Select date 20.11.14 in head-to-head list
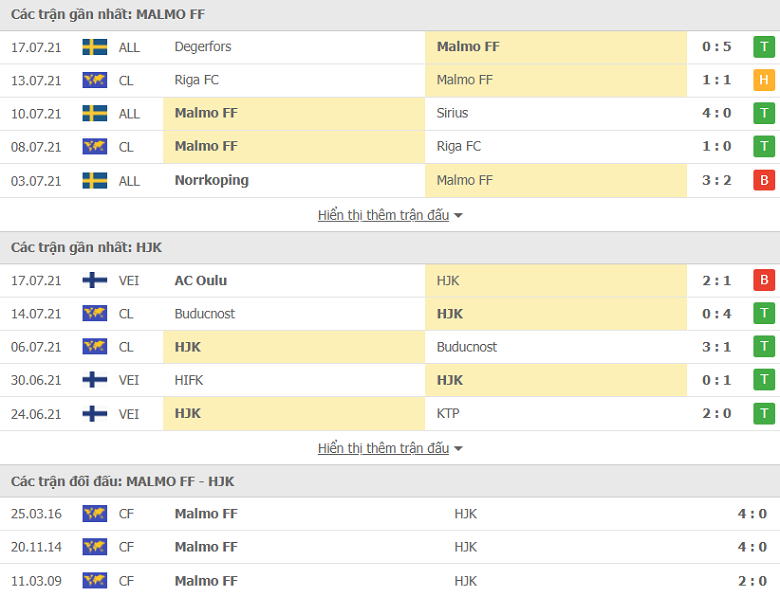Viewport: 780px width, 597px height. (36, 547)
